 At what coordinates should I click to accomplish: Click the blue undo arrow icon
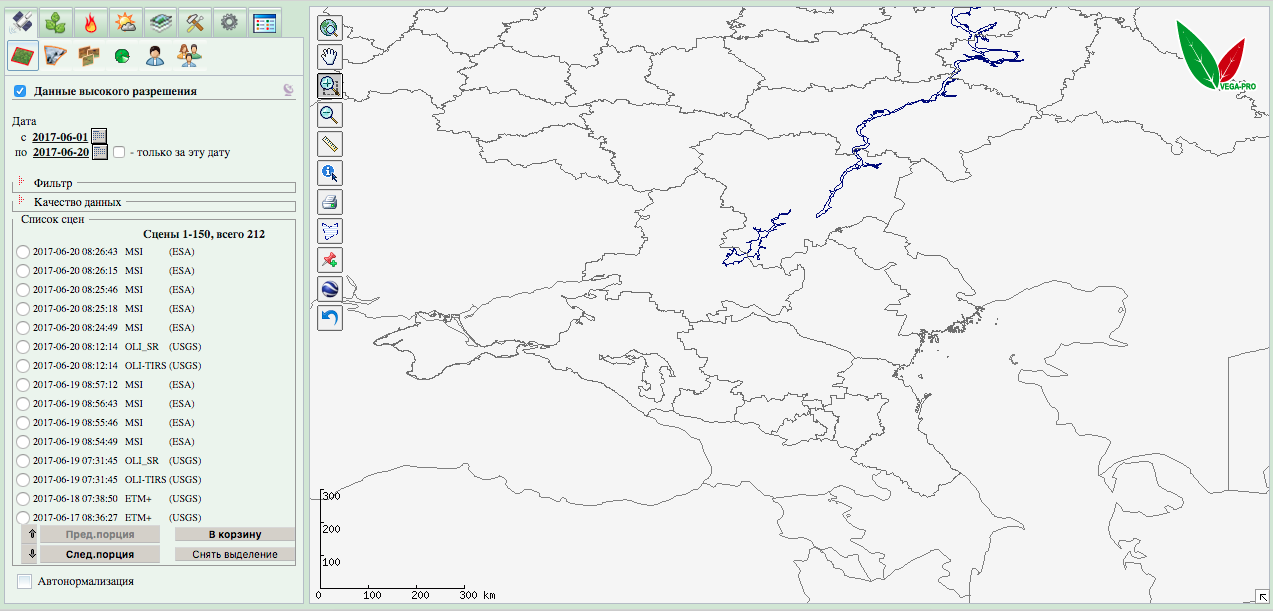click(x=330, y=319)
